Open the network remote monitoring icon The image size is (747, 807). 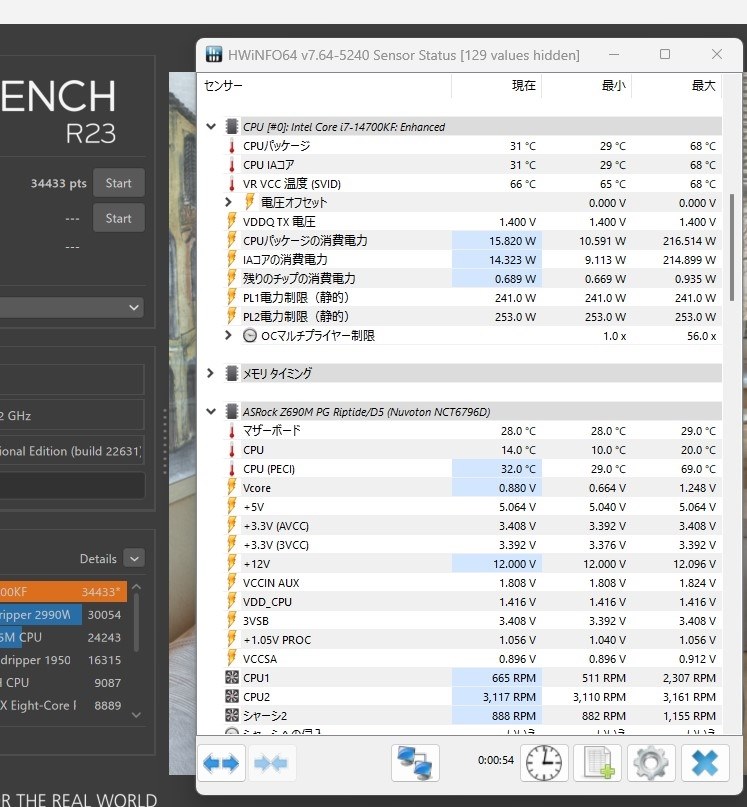click(415, 763)
